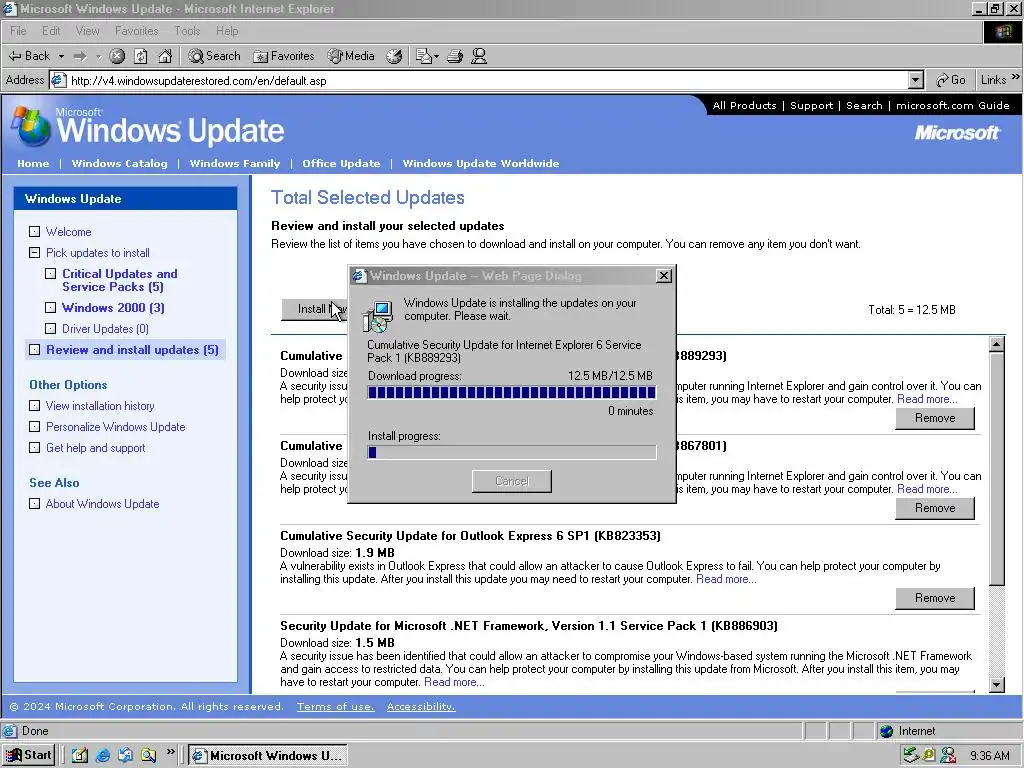
Task: Select Welcome in the sidebar
Action: click(68, 232)
